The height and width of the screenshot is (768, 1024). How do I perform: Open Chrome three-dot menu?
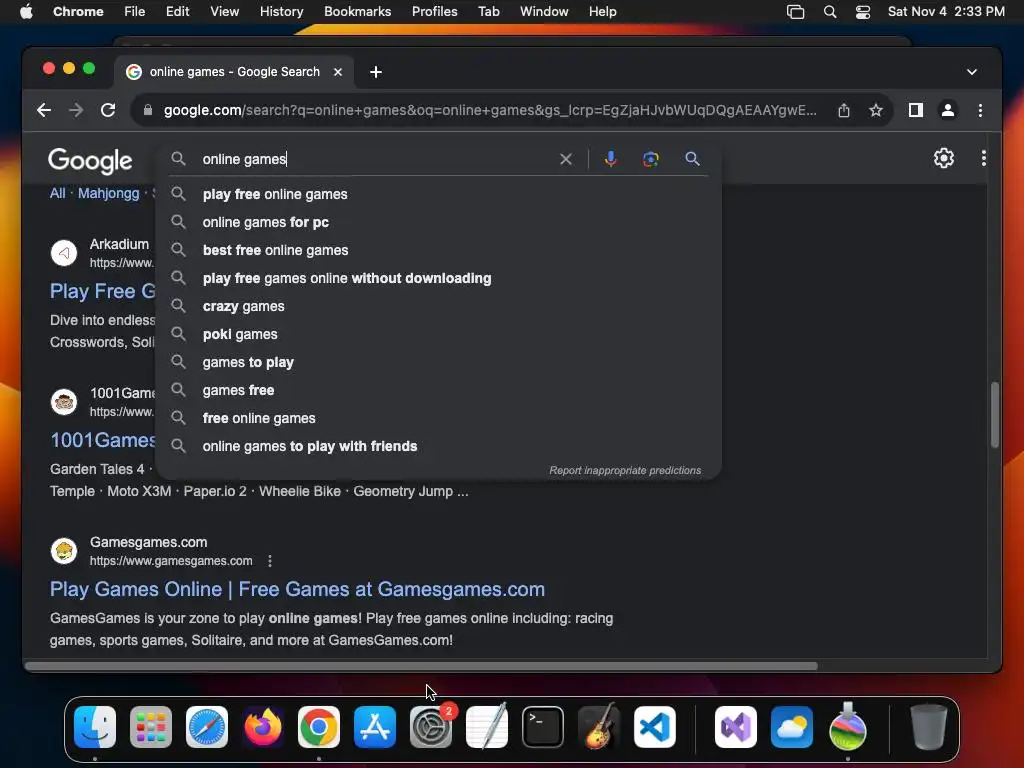980,110
